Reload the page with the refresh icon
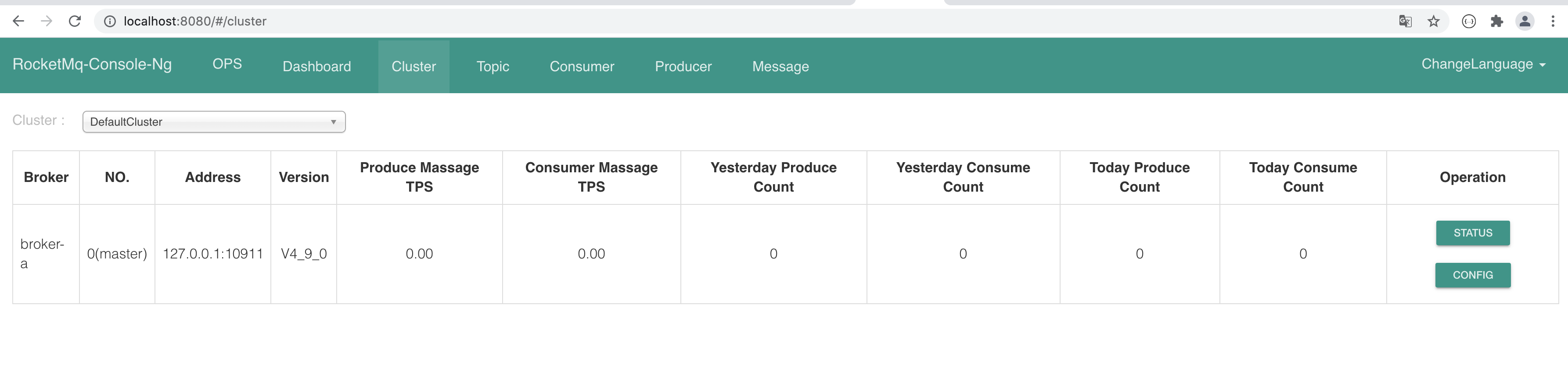1568x378 pixels. pyautogui.click(x=75, y=22)
